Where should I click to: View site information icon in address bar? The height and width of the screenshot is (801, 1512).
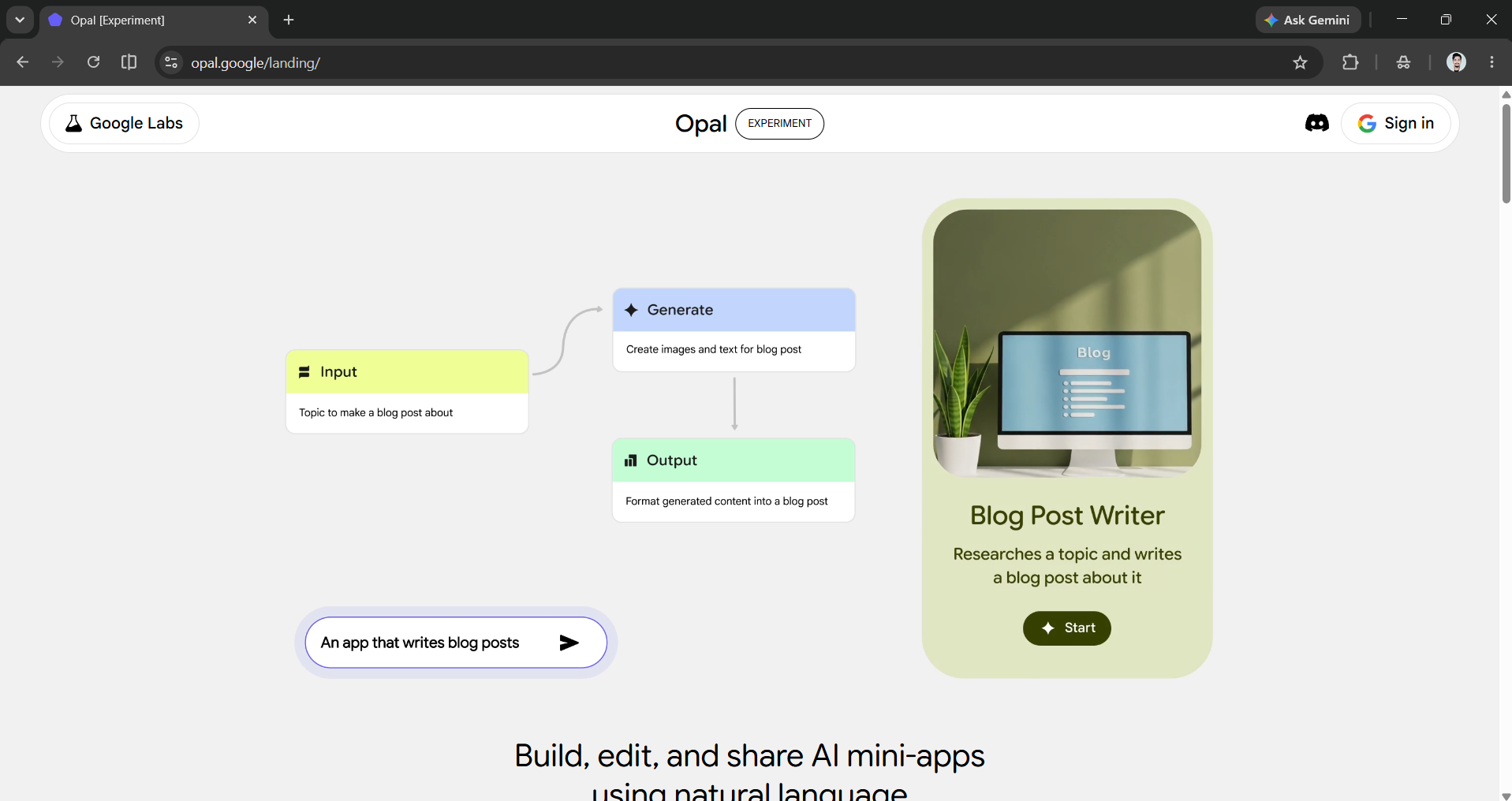coord(171,62)
